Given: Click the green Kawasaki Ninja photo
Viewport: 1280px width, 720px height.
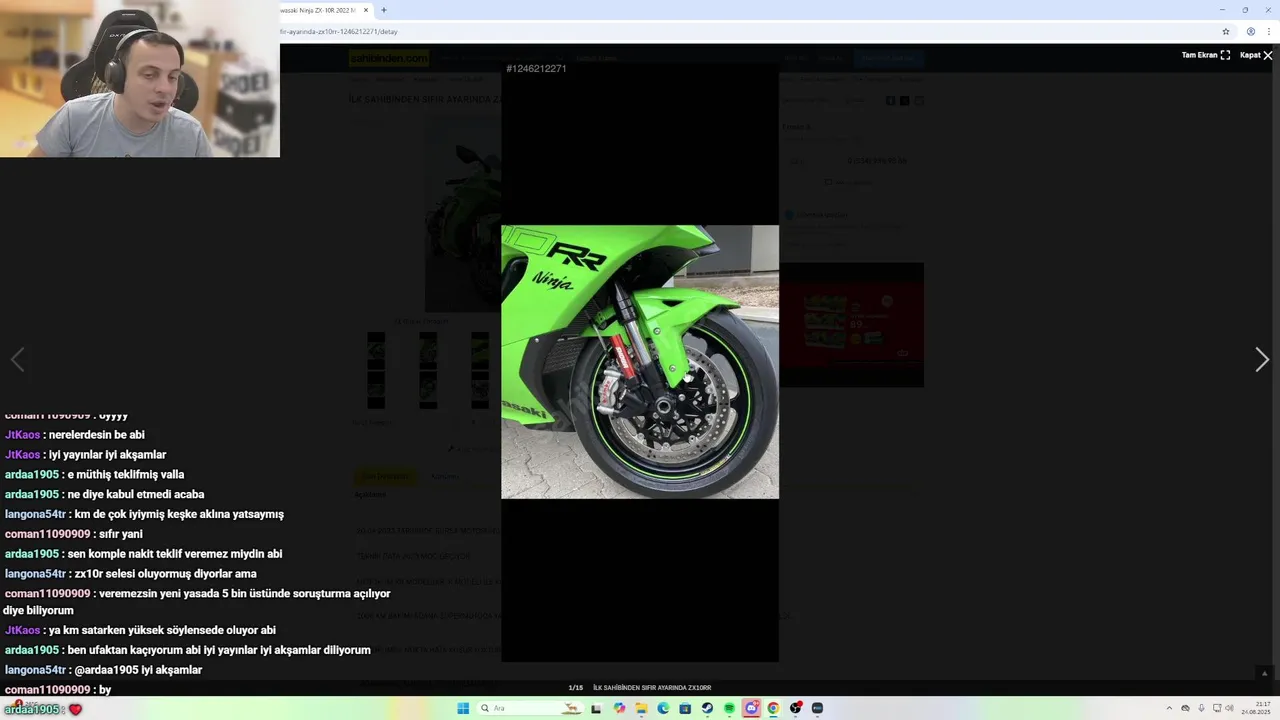Looking at the screenshot, I should pyautogui.click(x=640, y=361).
